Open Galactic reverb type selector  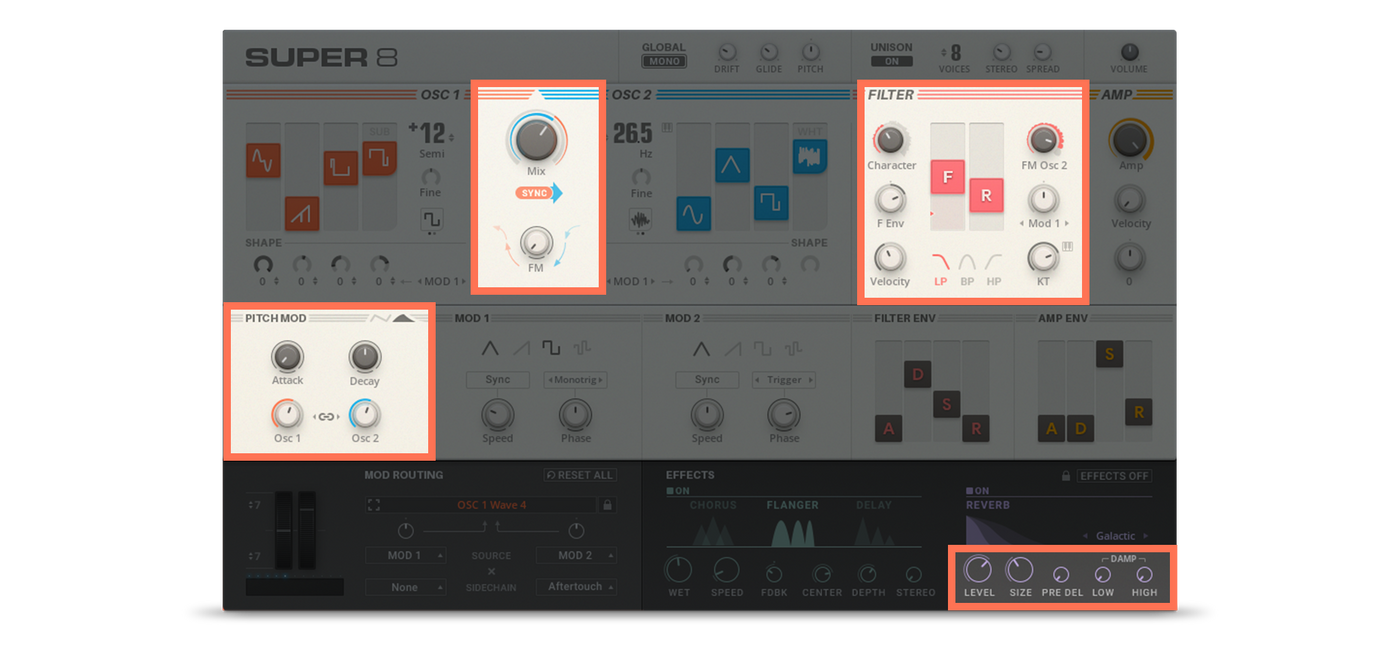1116,536
